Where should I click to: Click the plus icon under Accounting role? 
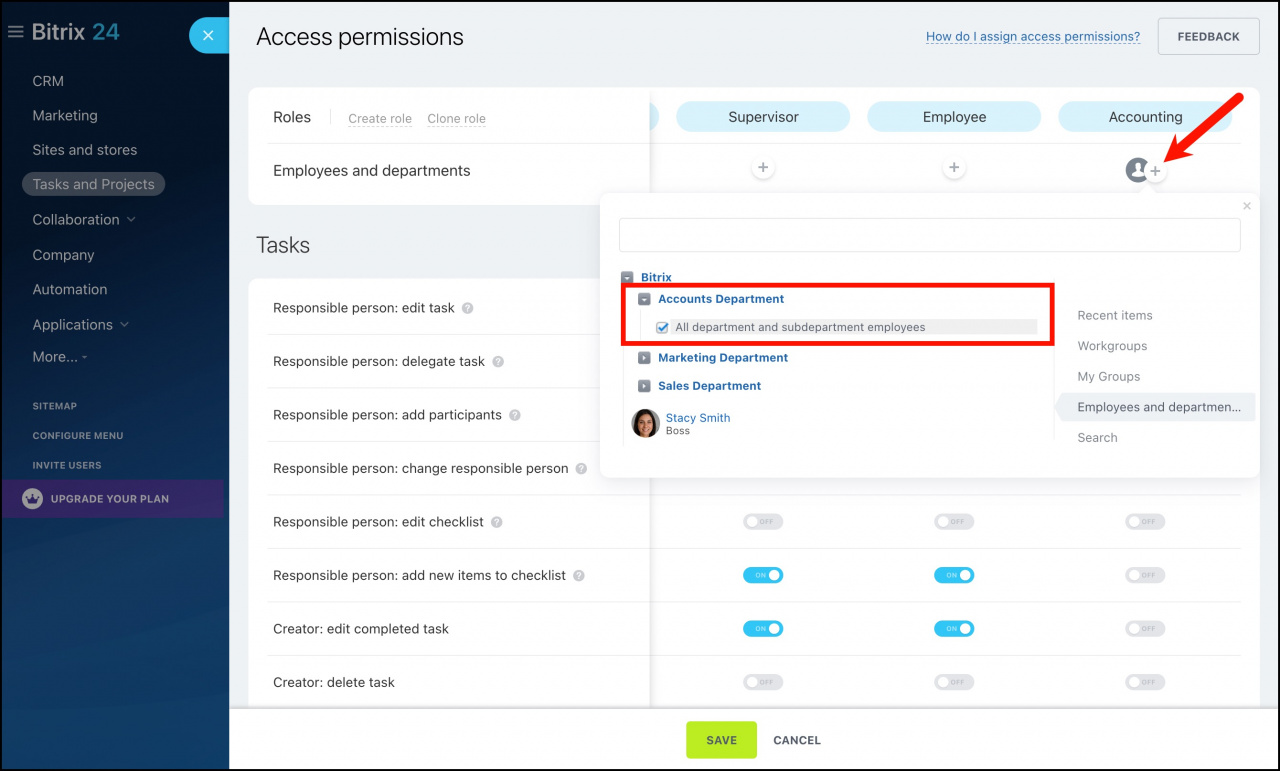tap(1156, 172)
